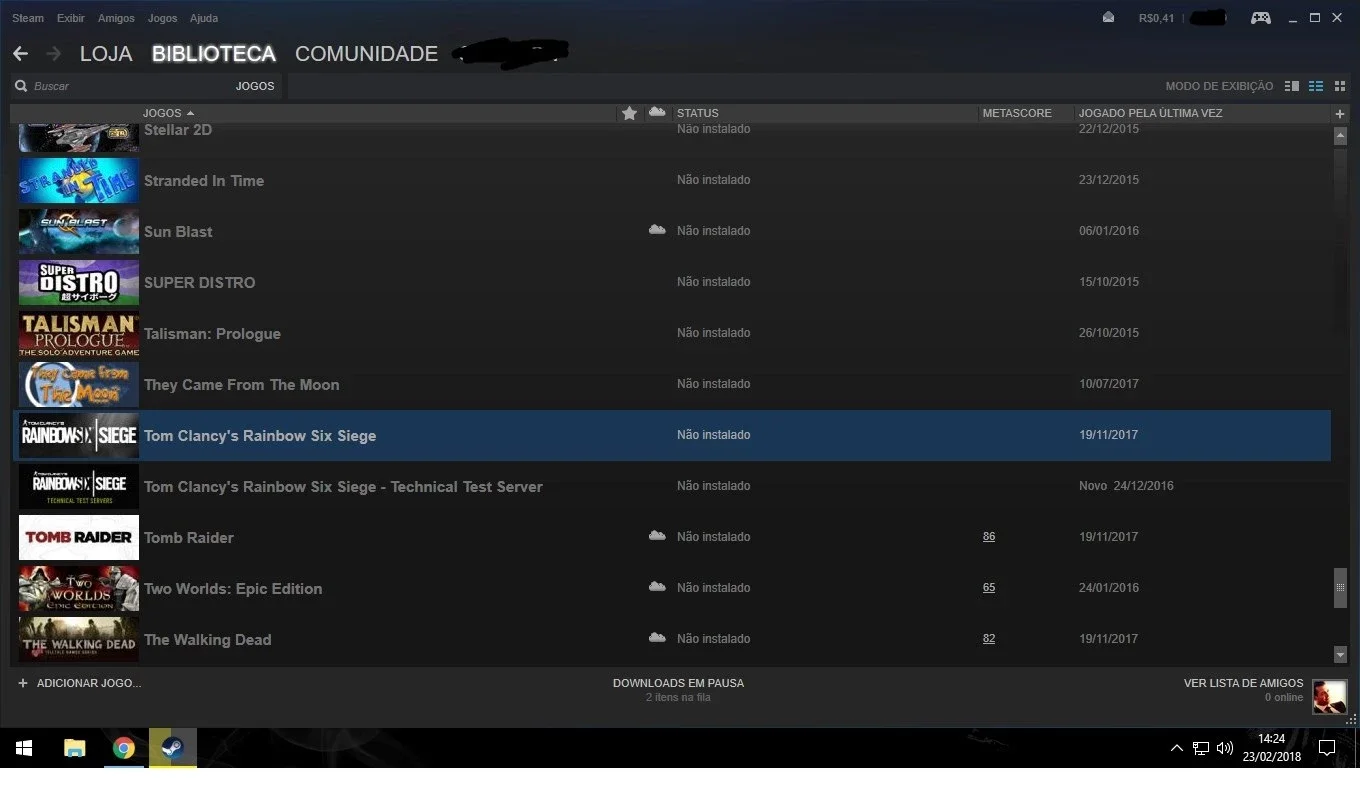Open the Steam menu
The image size is (1360, 793).
(28, 18)
